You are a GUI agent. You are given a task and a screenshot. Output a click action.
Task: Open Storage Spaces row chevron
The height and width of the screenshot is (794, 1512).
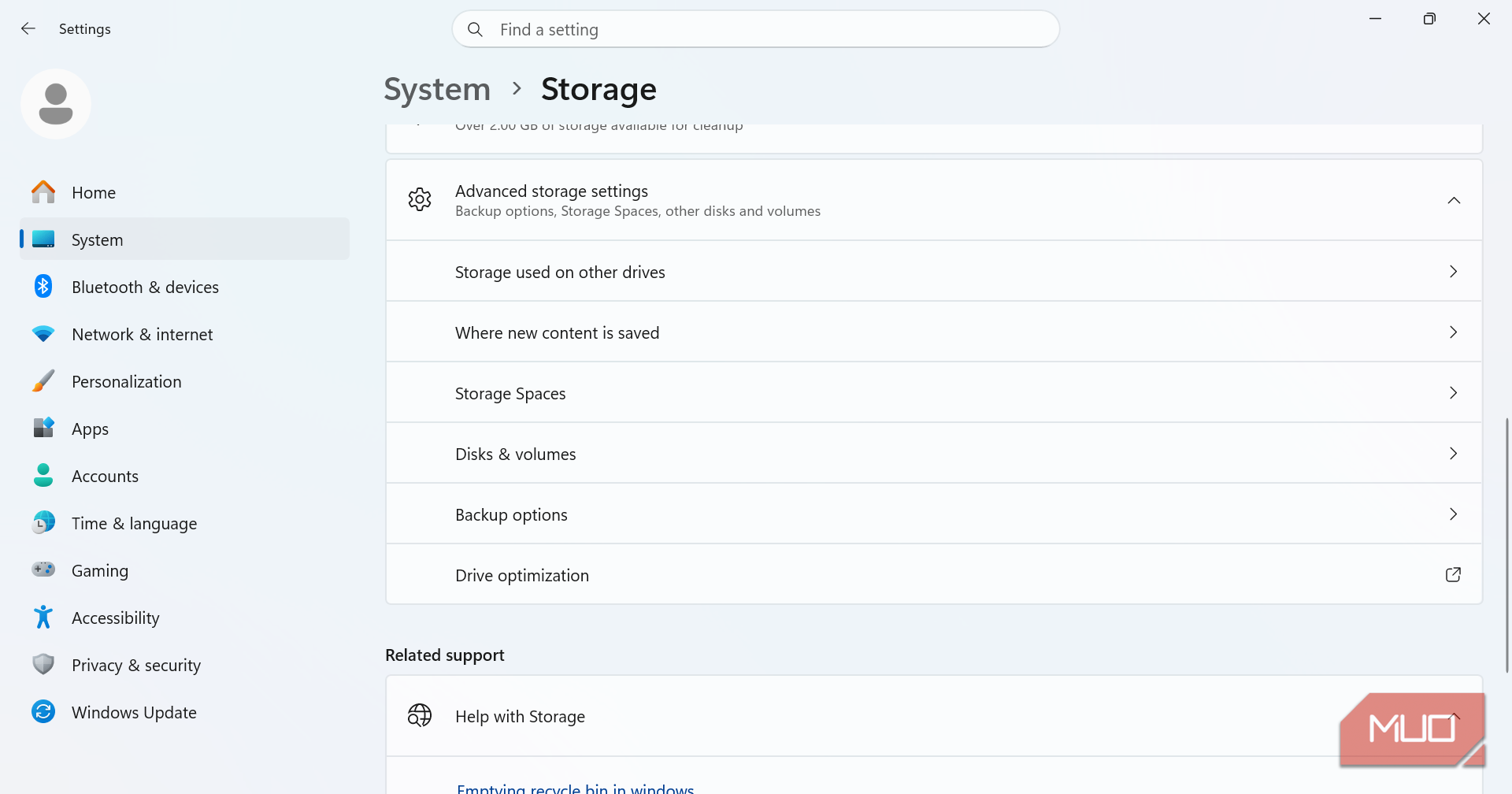1454,393
